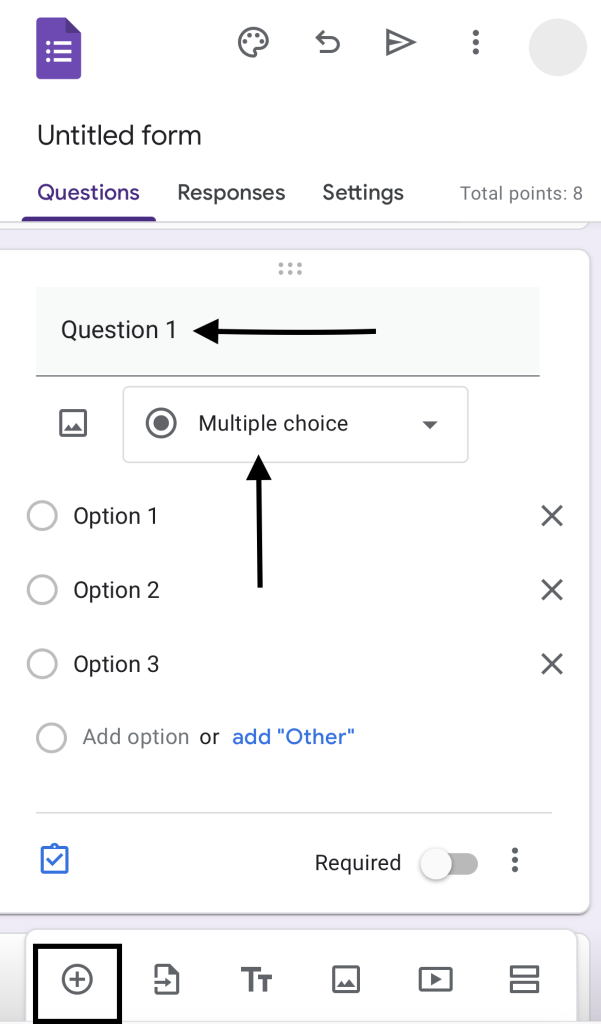Select the Option 3 radio button

(x=42, y=664)
